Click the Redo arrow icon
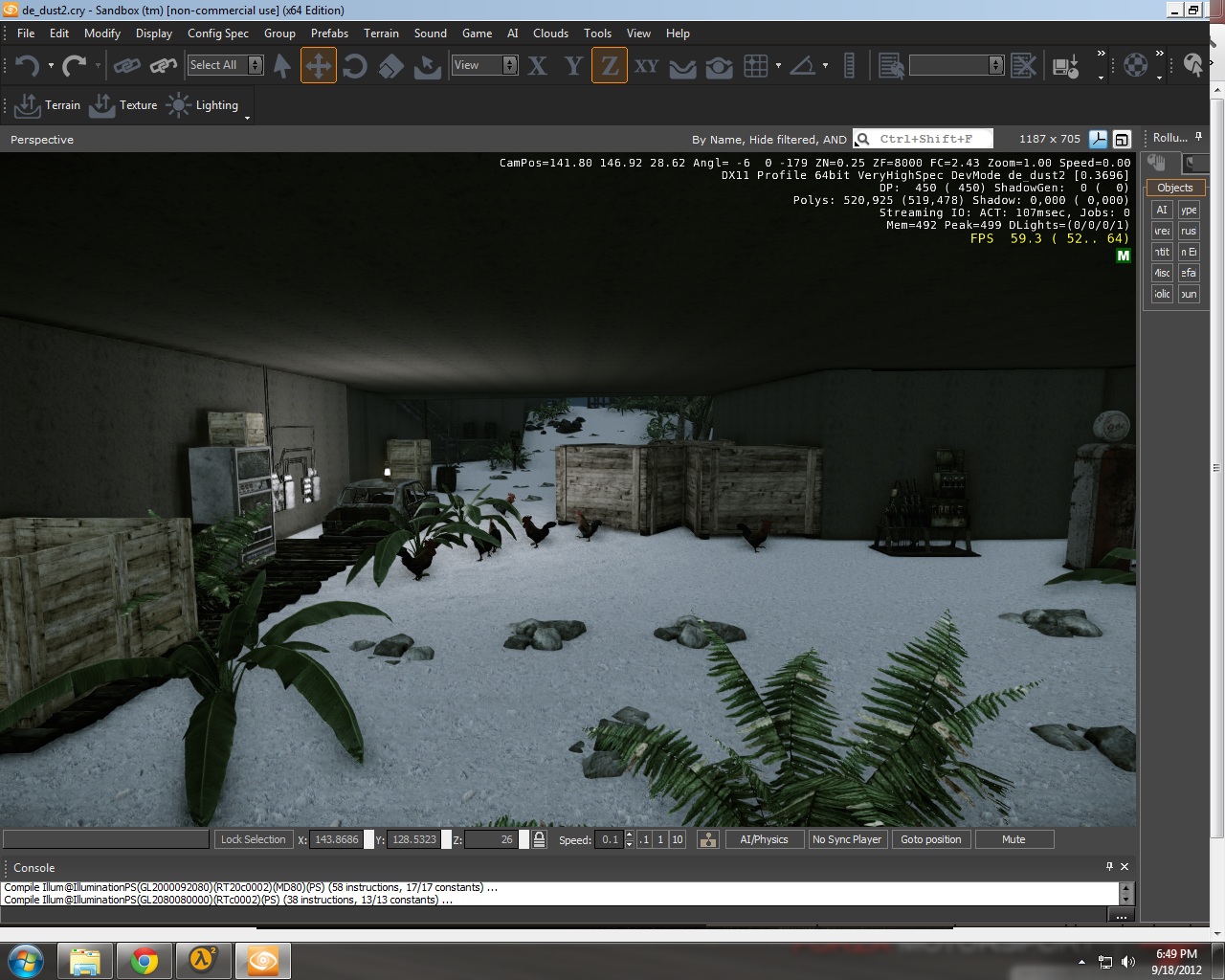This screenshot has width=1225, height=980. click(75, 66)
